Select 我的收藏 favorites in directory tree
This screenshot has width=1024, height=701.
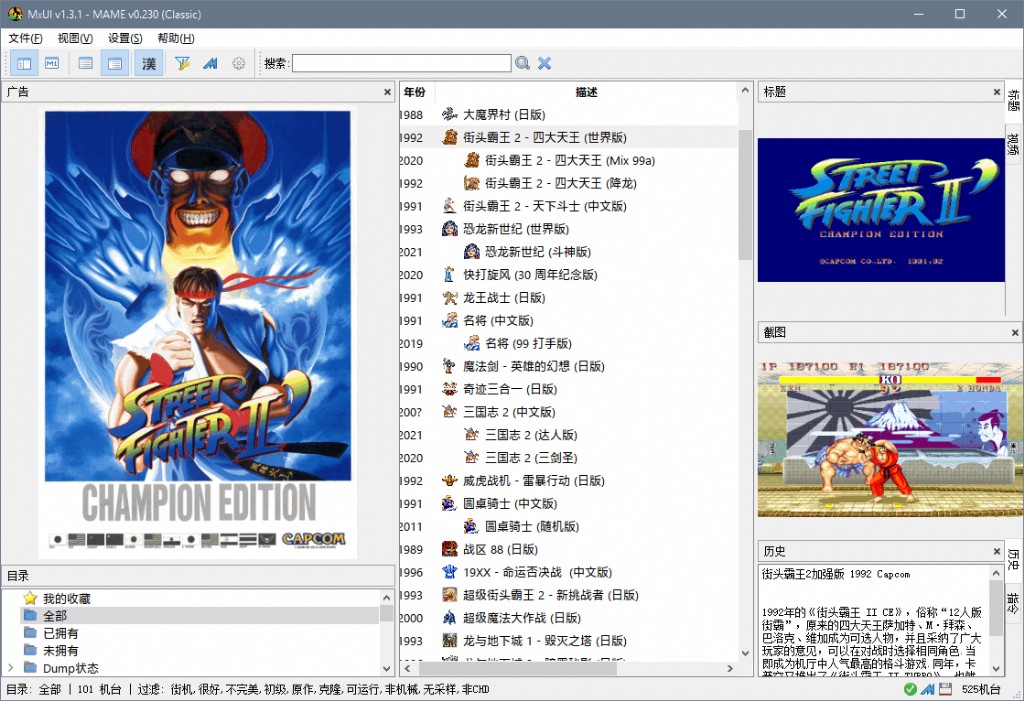[x=66, y=598]
